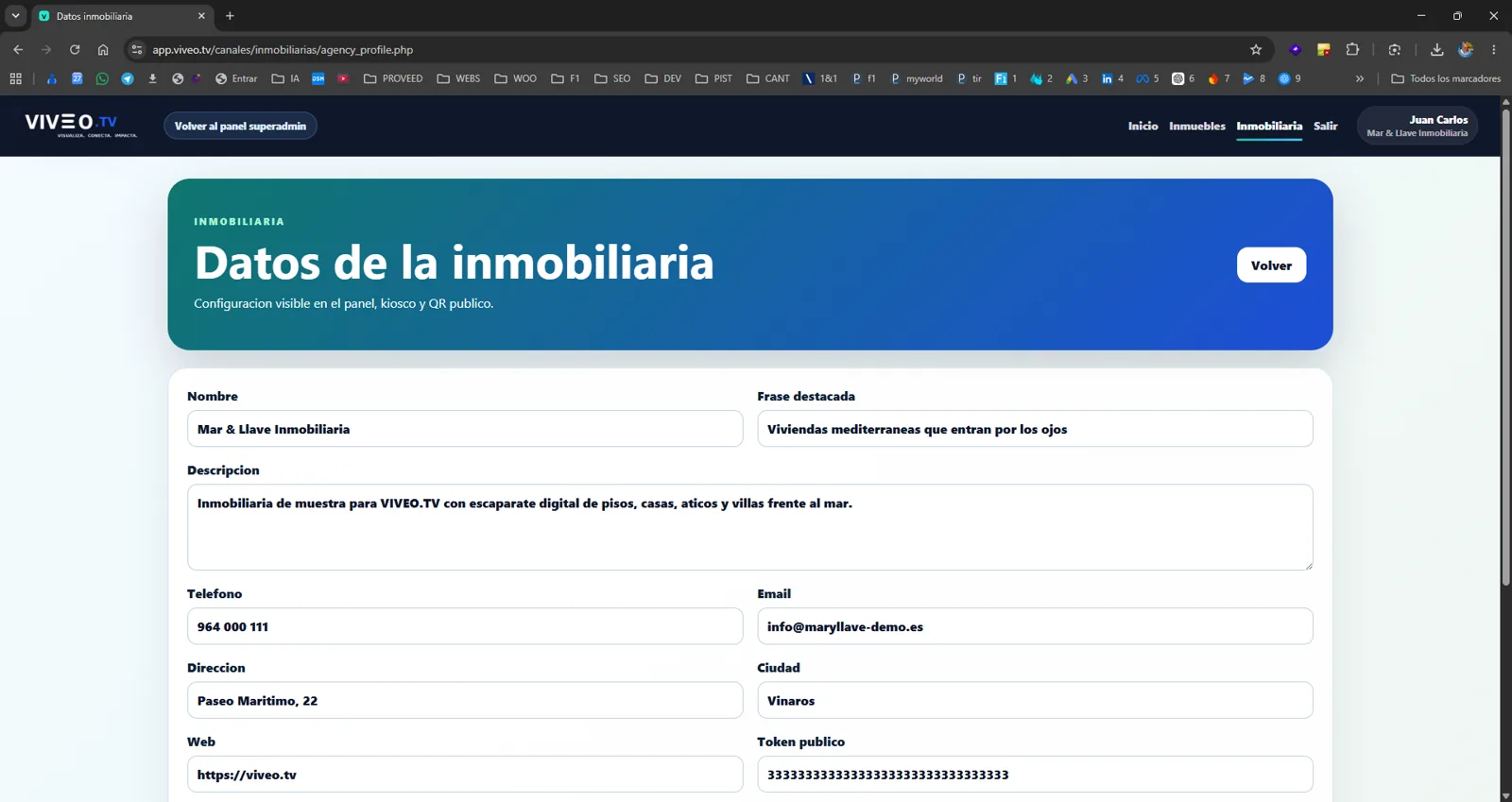This screenshot has height=802, width=1512.
Task: Open the Chrome profile avatar
Action: pyautogui.click(x=1466, y=50)
